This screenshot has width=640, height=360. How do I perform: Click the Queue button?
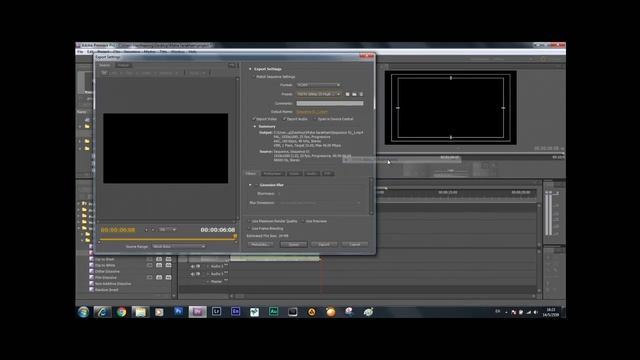(293, 244)
